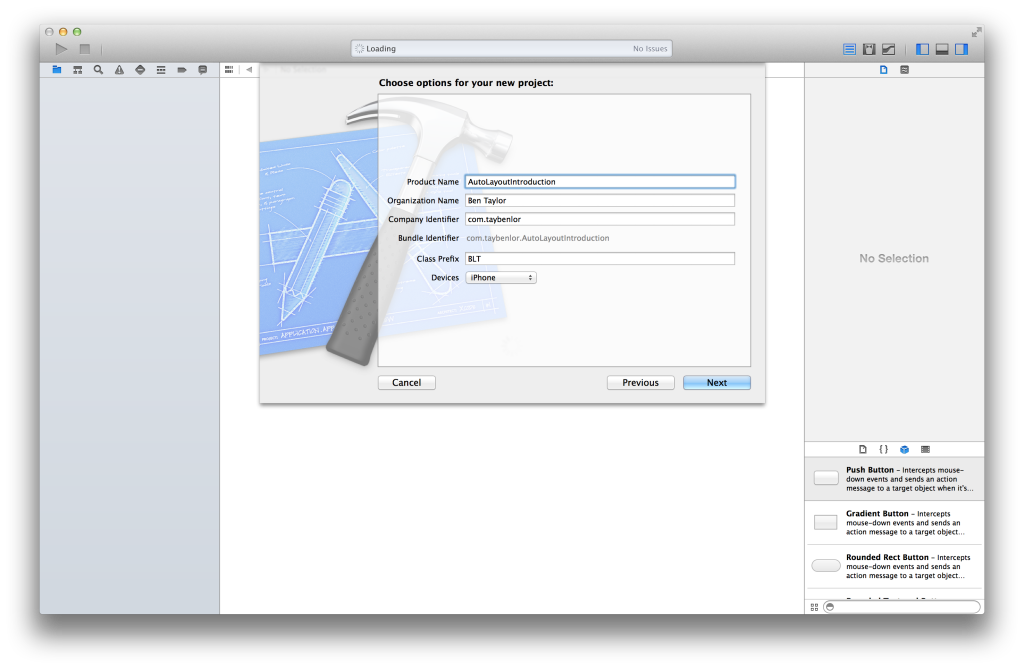Image resolution: width=1024 pixels, height=669 pixels.
Task: Show the File inspector
Action: [884, 69]
